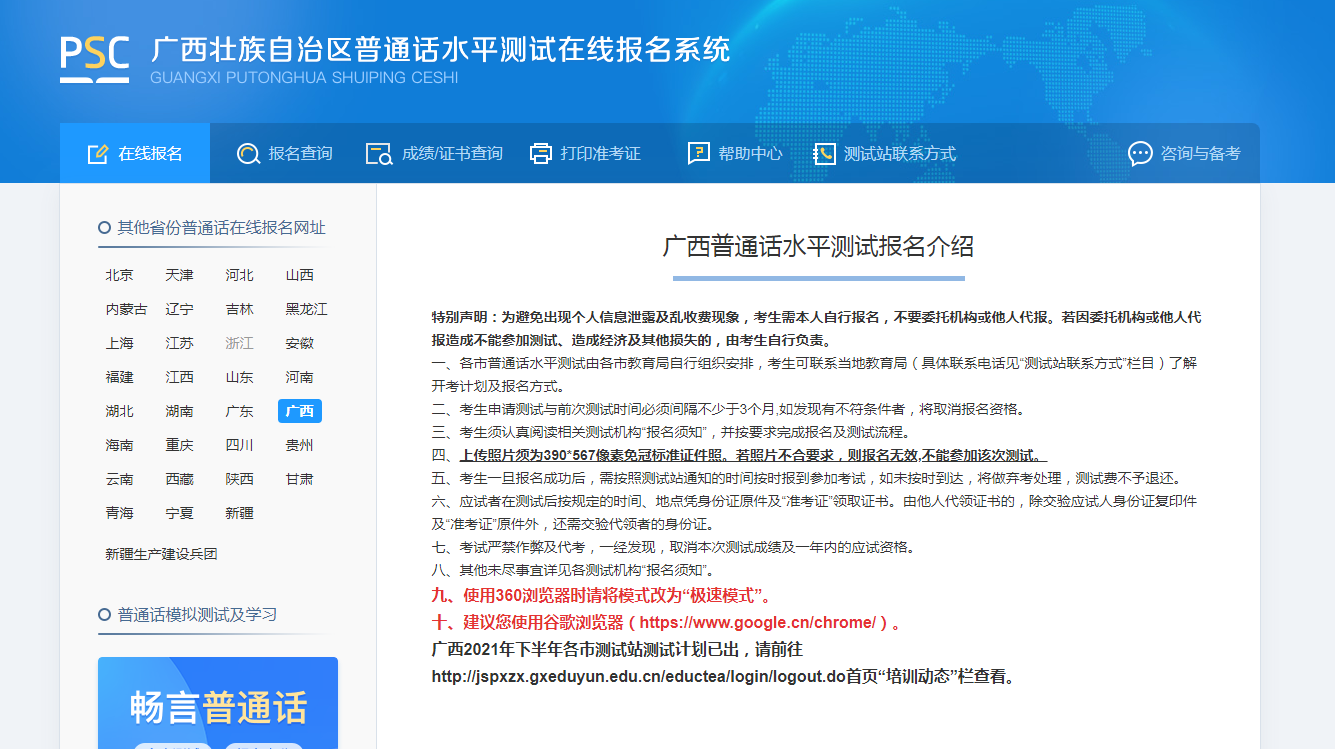This screenshot has width=1335, height=749.
Task: Open the 帮助中心 menu item
Action: 750,154
